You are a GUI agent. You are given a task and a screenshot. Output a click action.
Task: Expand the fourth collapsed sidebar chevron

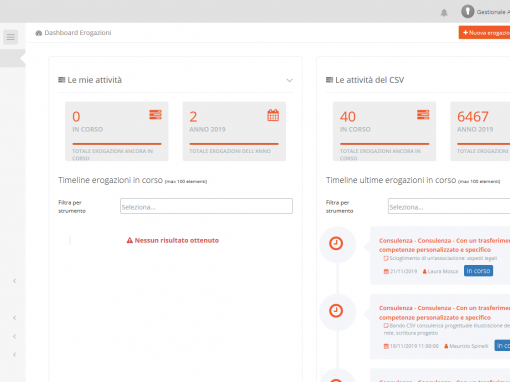[14, 355]
